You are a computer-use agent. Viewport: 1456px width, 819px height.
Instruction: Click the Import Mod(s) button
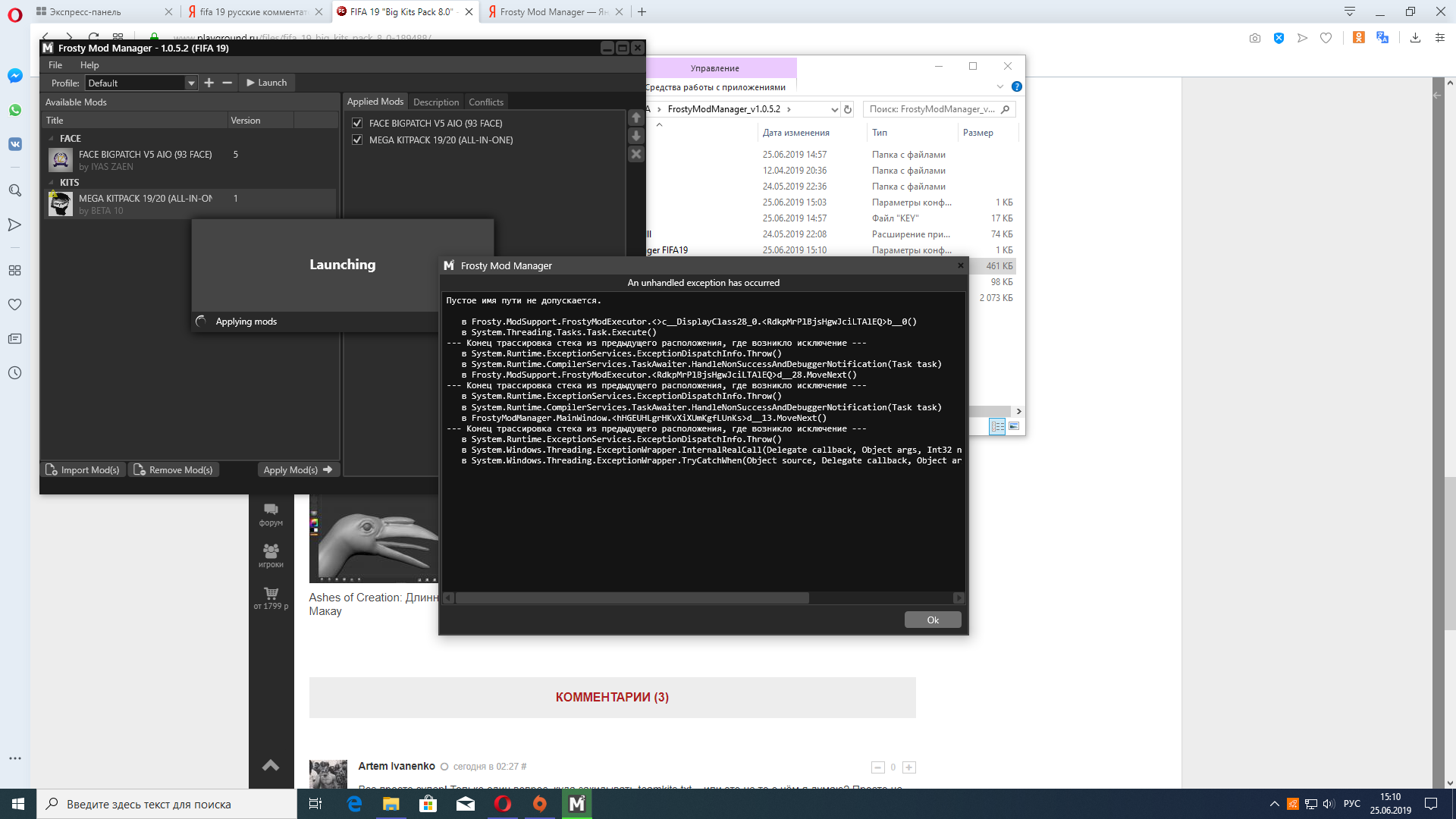83,470
